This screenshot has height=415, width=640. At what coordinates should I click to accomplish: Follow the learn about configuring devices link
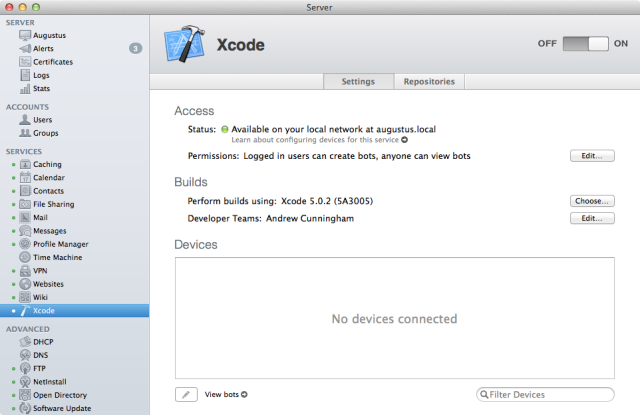pos(319,140)
